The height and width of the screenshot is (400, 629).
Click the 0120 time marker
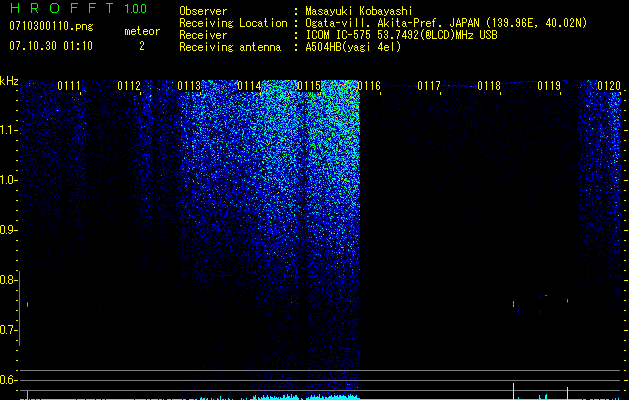pyautogui.click(x=609, y=86)
